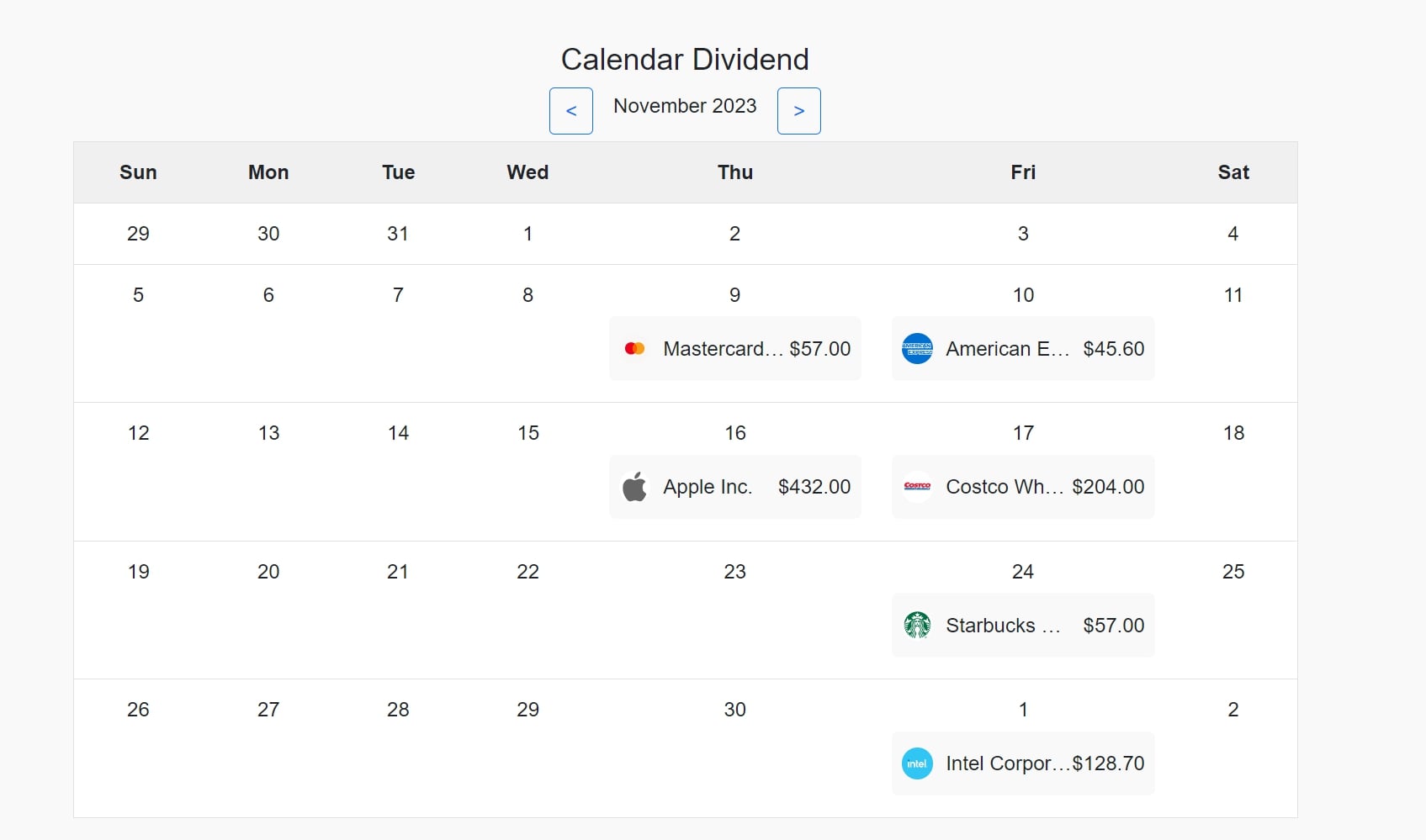
Task: Select day 13 in November
Action: [x=268, y=433]
